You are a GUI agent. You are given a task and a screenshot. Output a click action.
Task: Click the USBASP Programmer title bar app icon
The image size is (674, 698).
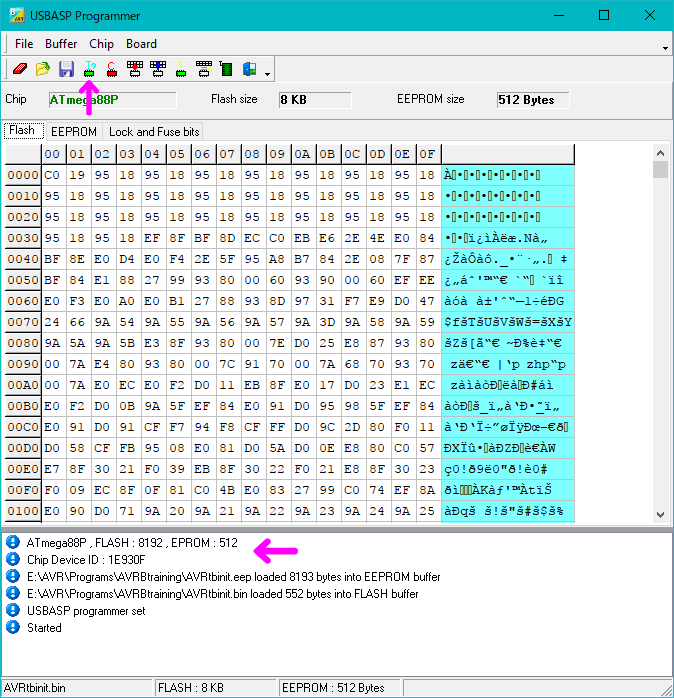pos(16,15)
